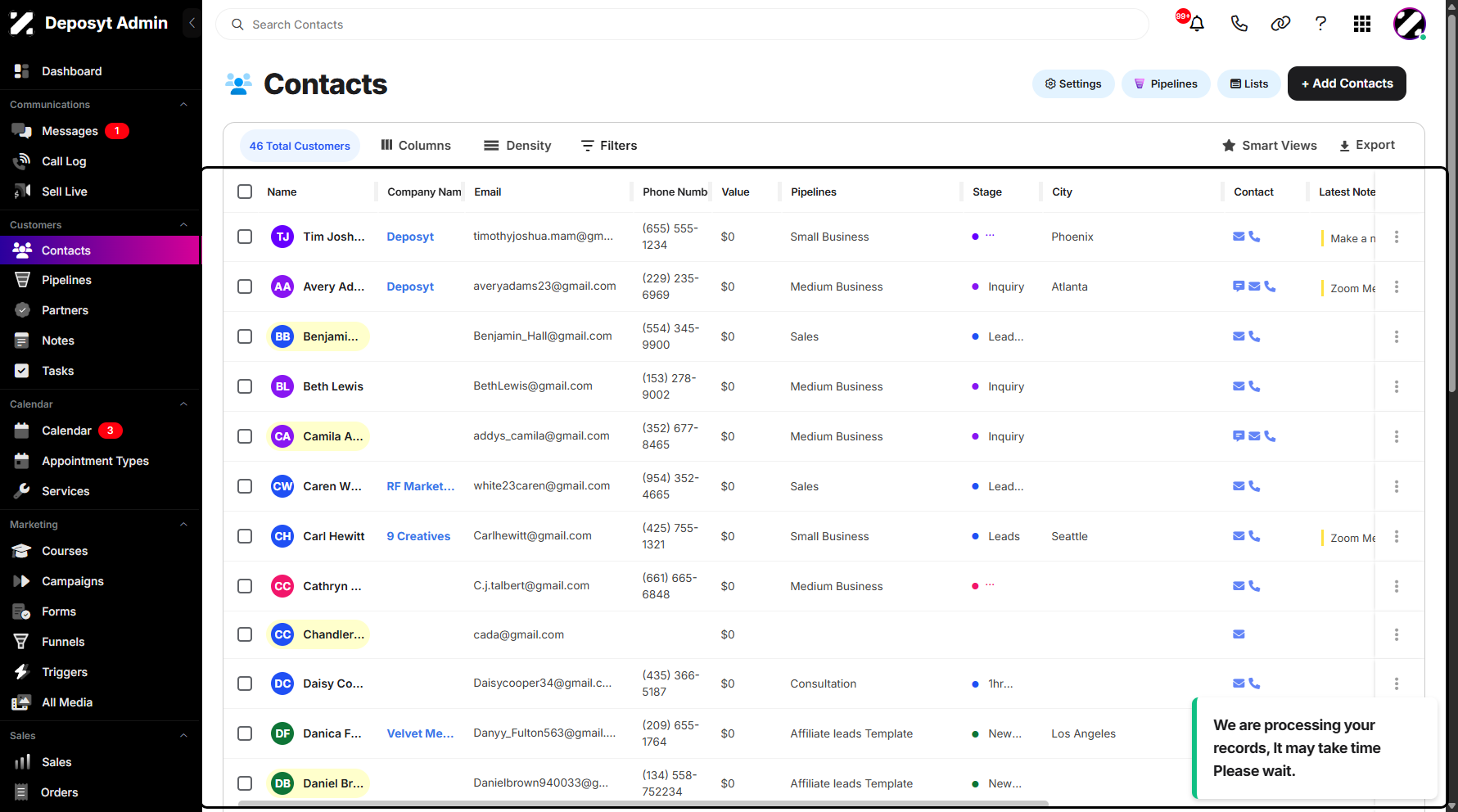Export the contacts list
1458x812 pixels.
coord(1367,145)
